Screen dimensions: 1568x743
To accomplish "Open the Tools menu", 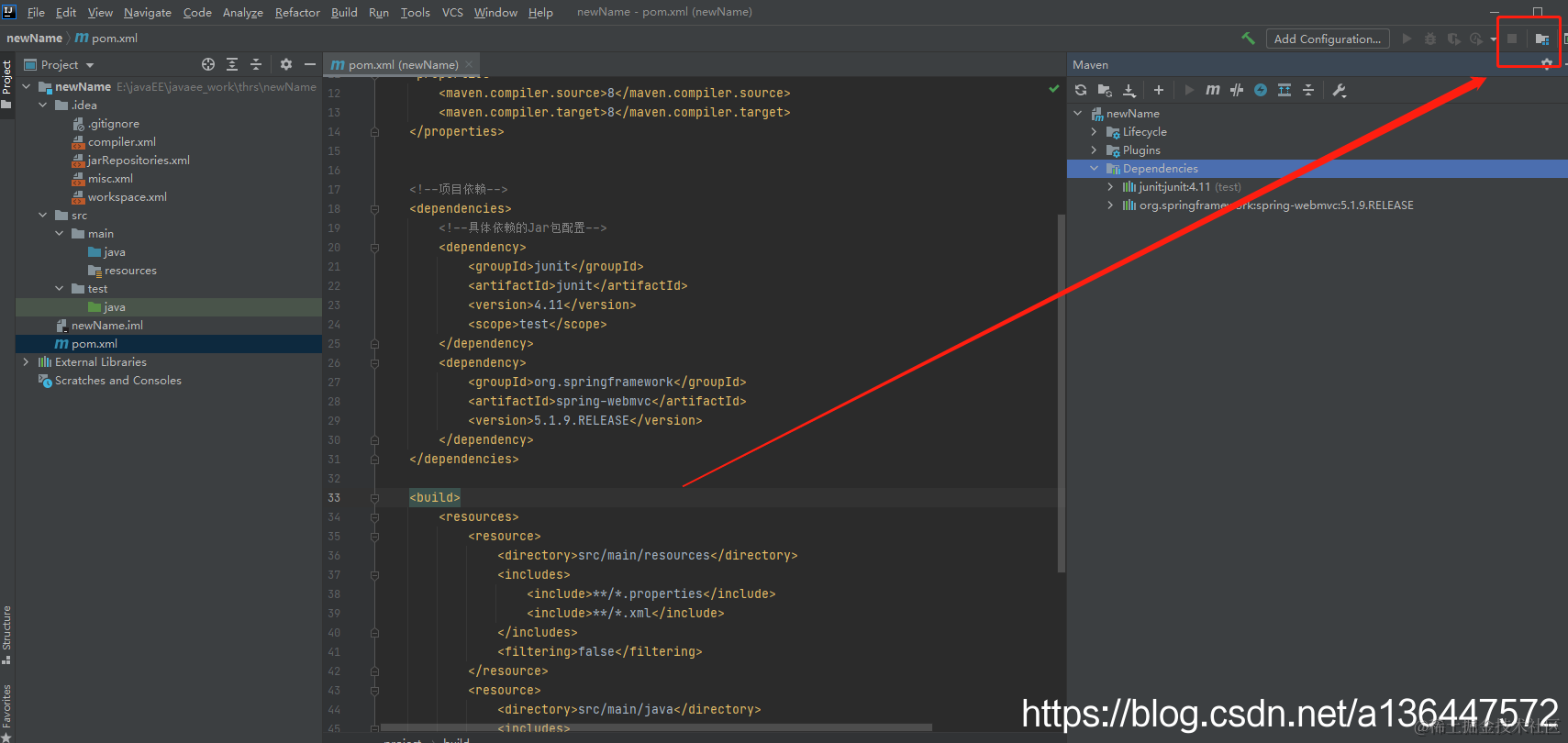I will (415, 12).
